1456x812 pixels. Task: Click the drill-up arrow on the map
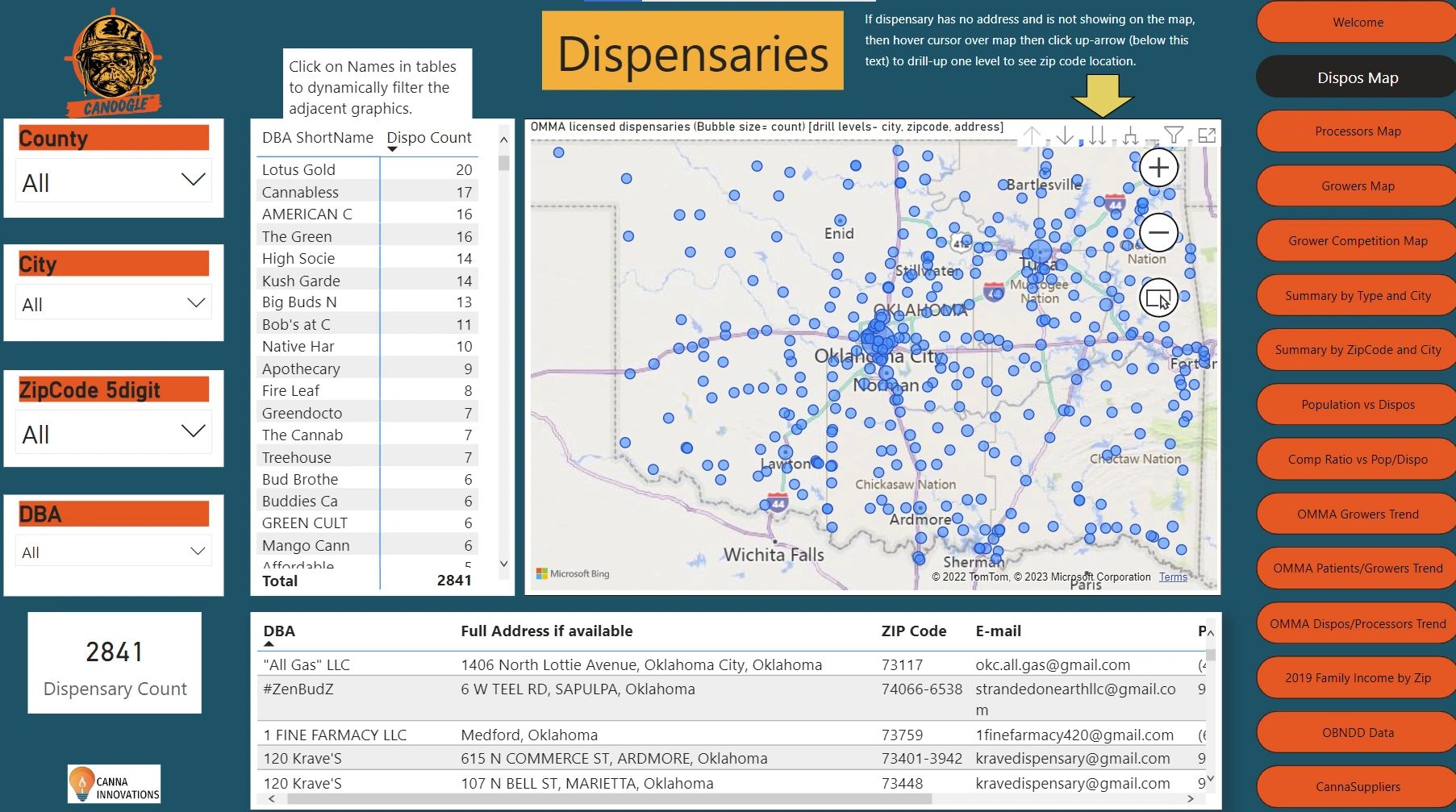coord(1033,135)
